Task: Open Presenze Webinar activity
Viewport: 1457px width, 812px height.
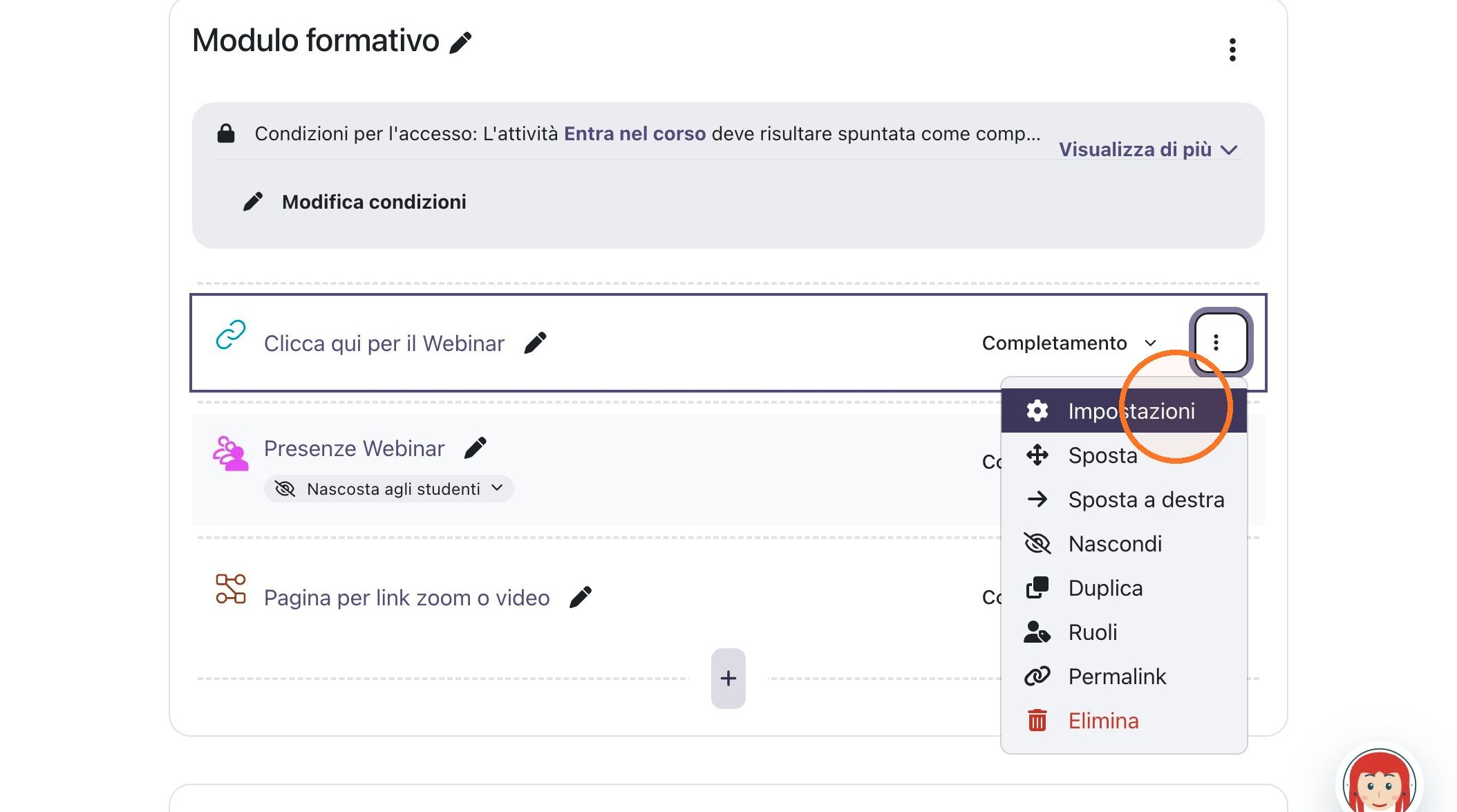Action: click(354, 449)
